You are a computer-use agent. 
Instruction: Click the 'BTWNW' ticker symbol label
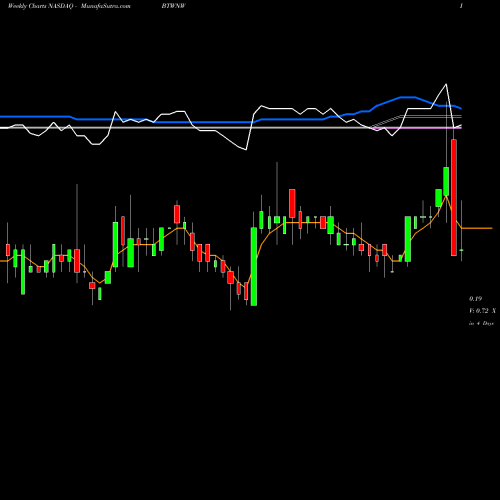(x=173, y=6)
